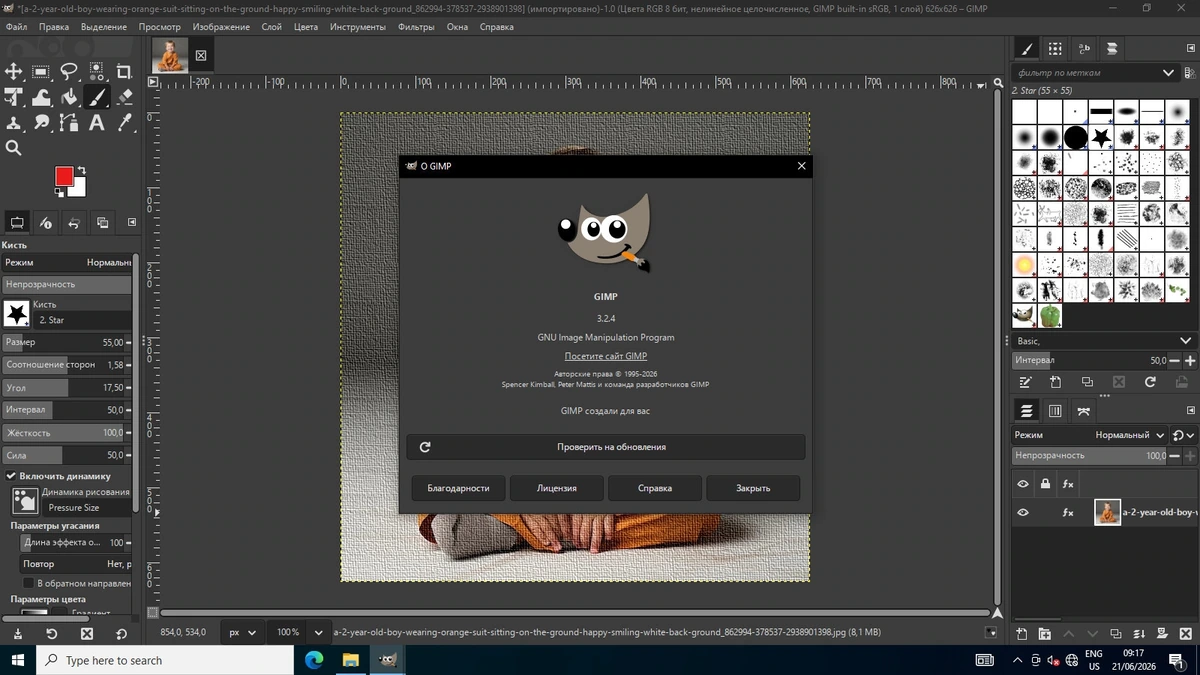Select the Zoom magnifier tool

(14, 148)
